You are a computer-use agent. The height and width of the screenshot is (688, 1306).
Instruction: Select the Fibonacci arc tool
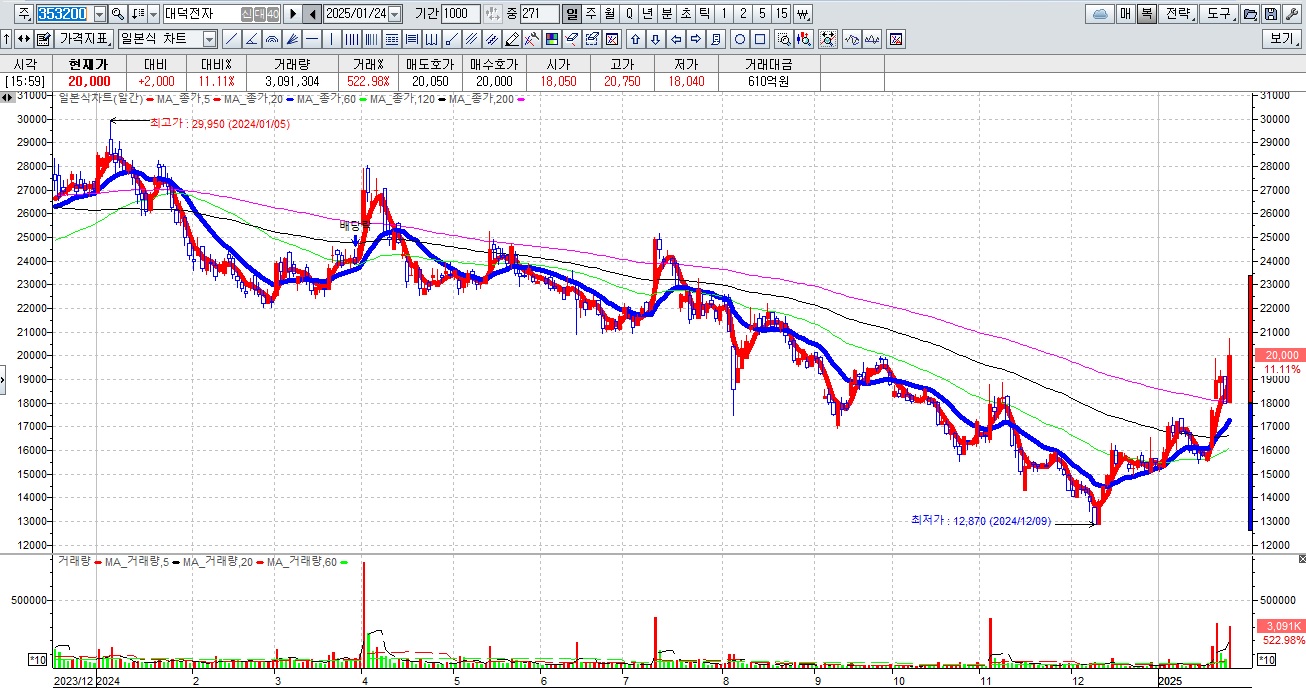click(272, 39)
